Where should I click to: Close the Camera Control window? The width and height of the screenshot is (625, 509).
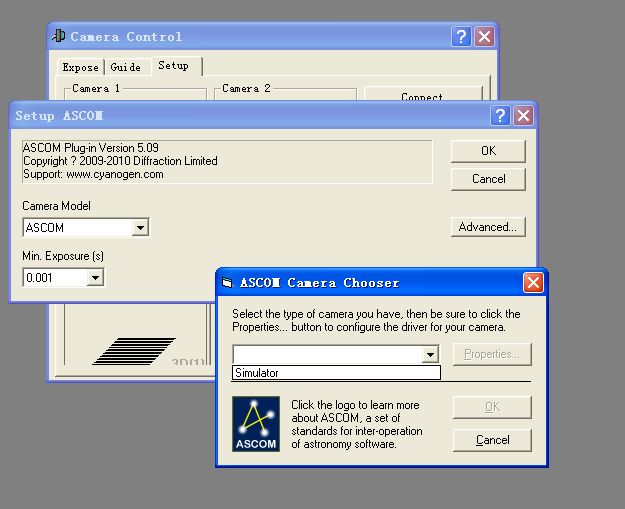point(484,37)
